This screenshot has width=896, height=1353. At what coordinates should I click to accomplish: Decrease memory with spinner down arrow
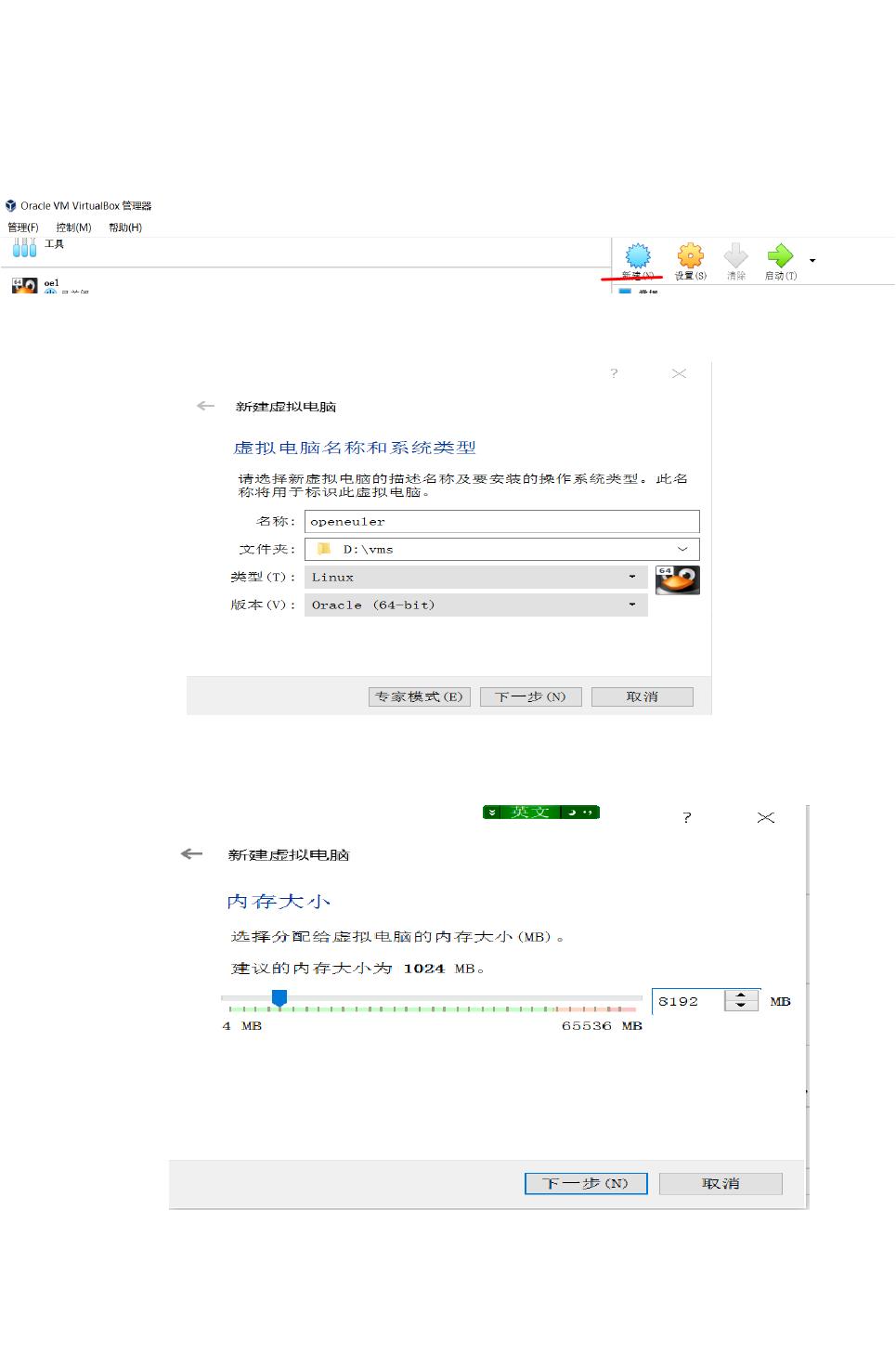[x=741, y=1007]
